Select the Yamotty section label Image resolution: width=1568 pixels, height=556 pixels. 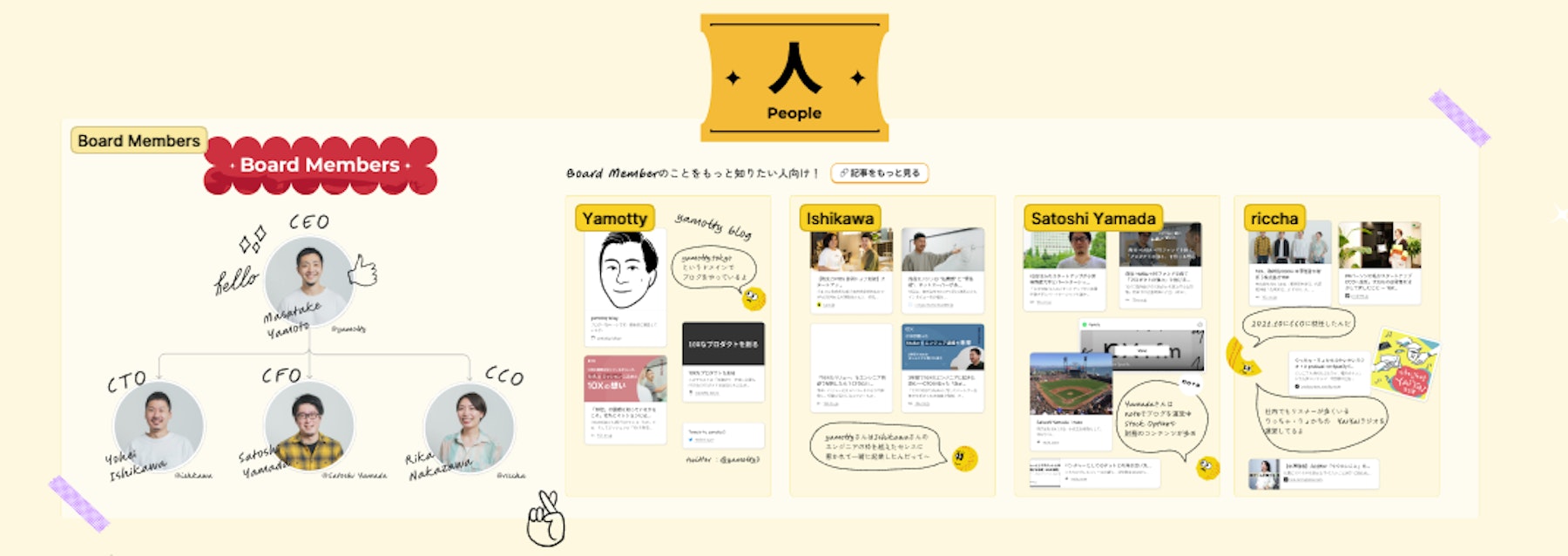click(x=614, y=218)
